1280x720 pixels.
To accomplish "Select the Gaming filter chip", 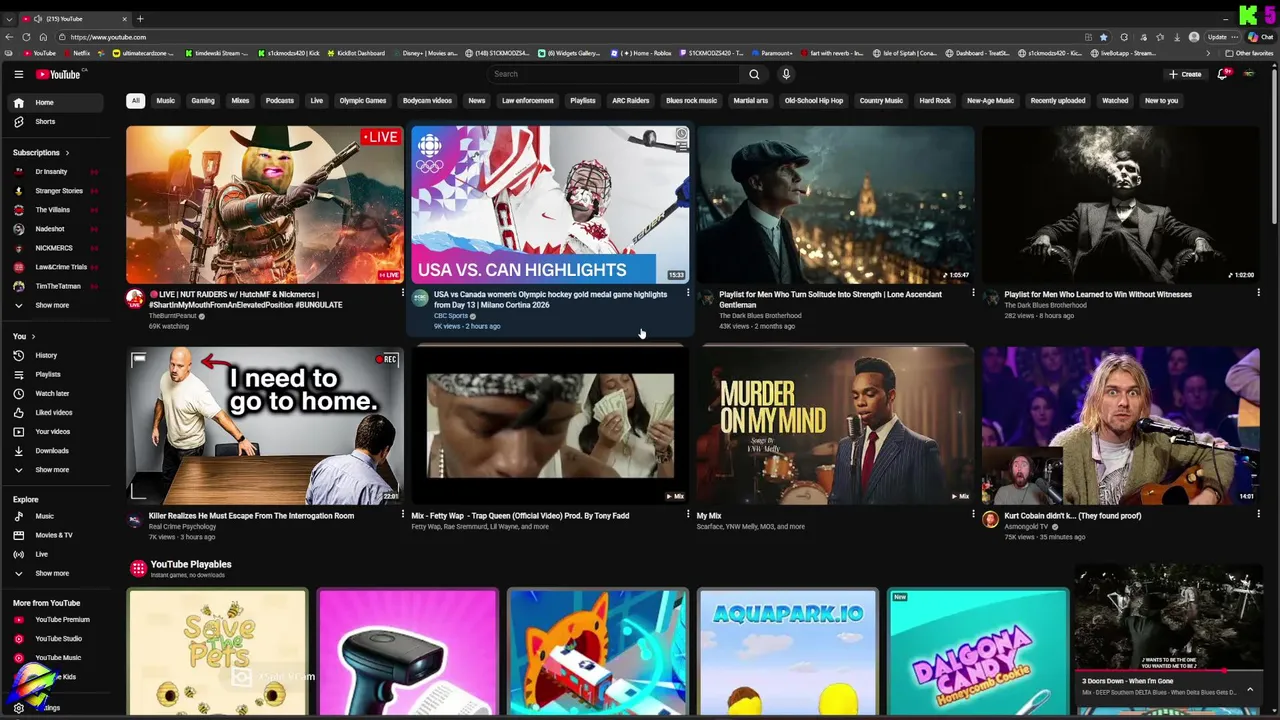I will 203,100.
